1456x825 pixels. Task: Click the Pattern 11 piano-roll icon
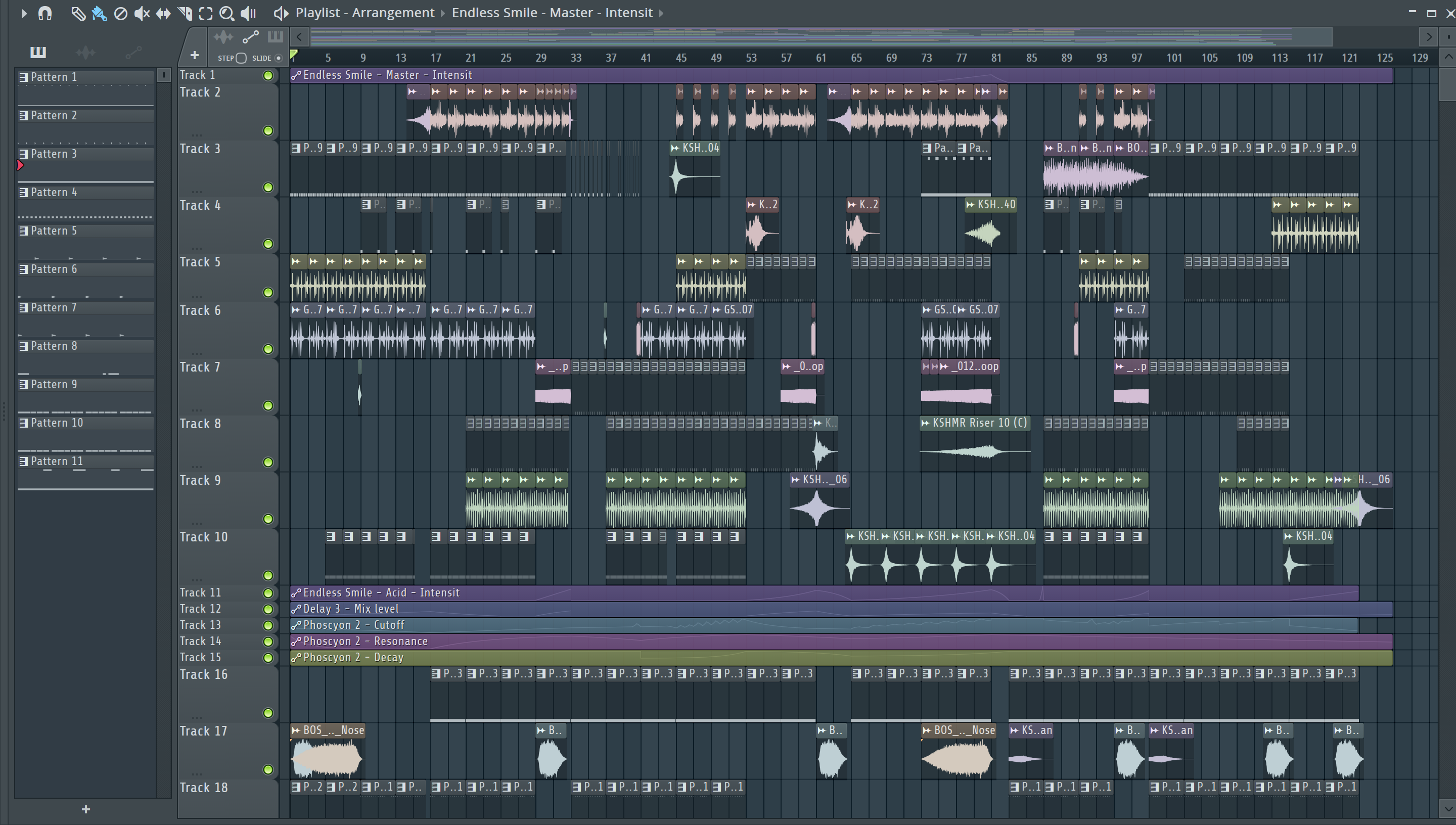click(23, 462)
